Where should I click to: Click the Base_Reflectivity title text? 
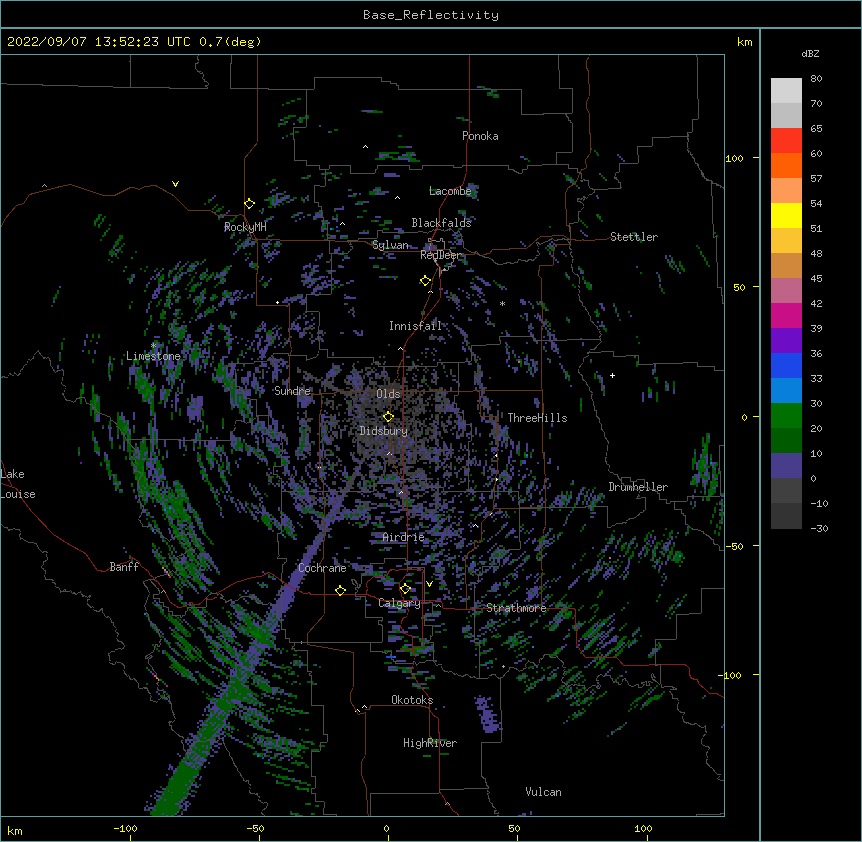tap(431, 15)
